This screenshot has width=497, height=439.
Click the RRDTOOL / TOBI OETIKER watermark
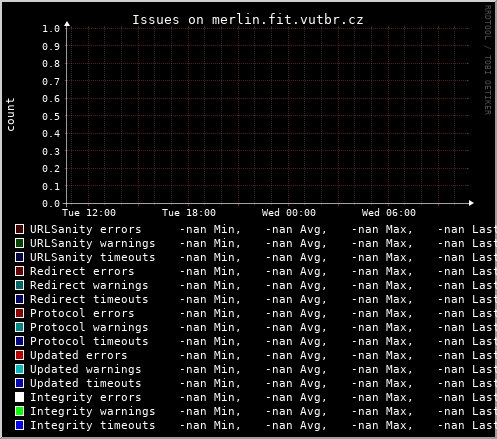point(487,60)
